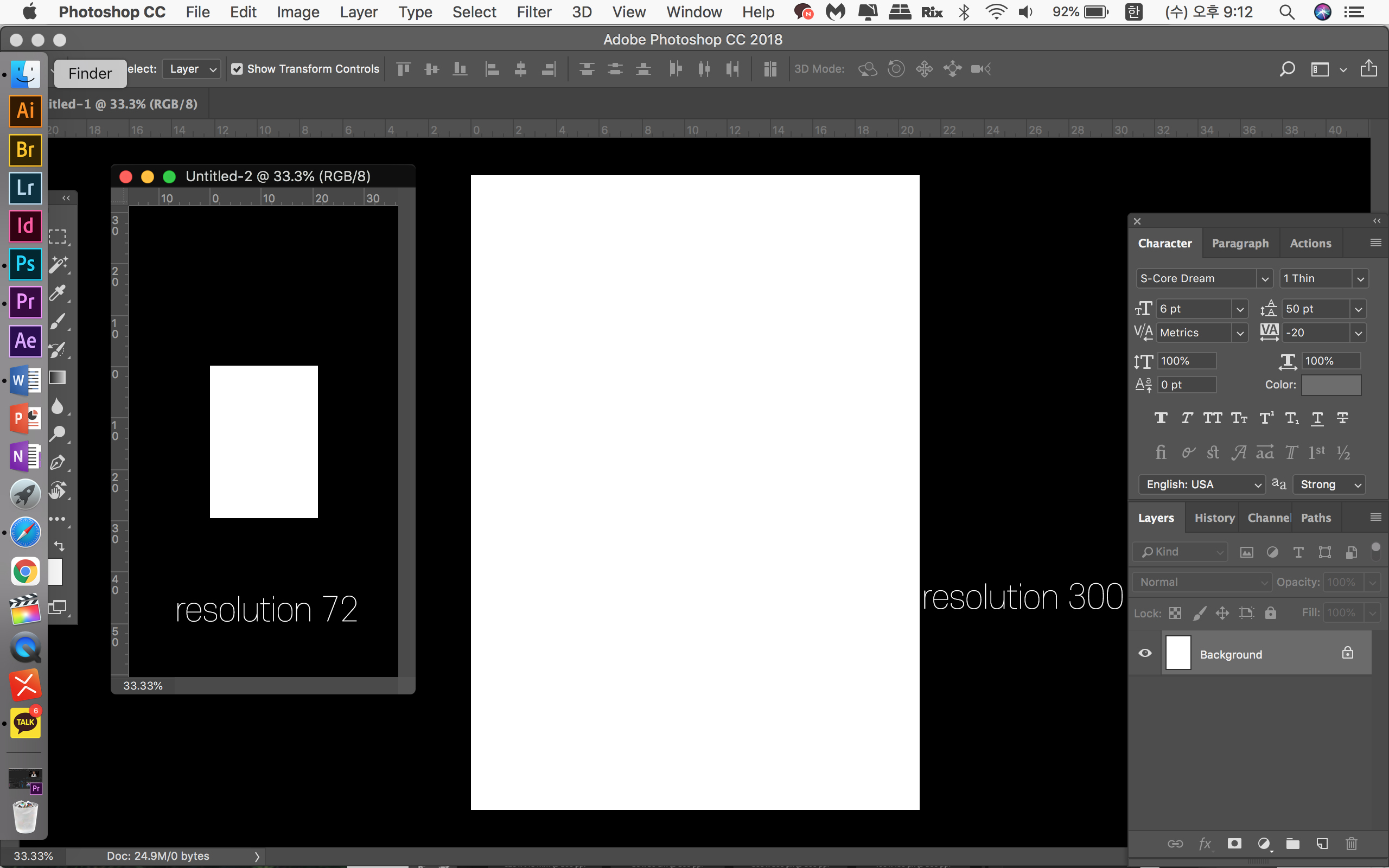1389x868 pixels.
Task: Open Adobe Illustrator from the Dock
Action: [x=26, y=111]
